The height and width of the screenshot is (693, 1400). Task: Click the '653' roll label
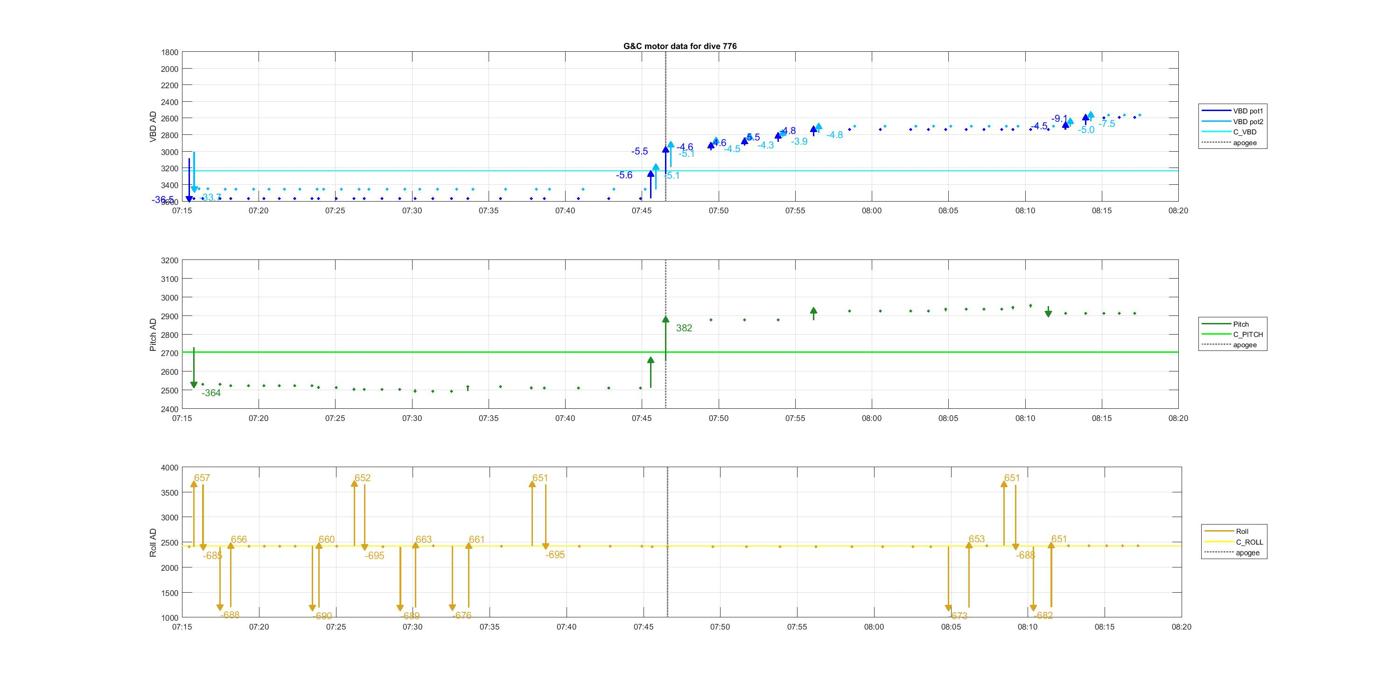pos(977,540)
